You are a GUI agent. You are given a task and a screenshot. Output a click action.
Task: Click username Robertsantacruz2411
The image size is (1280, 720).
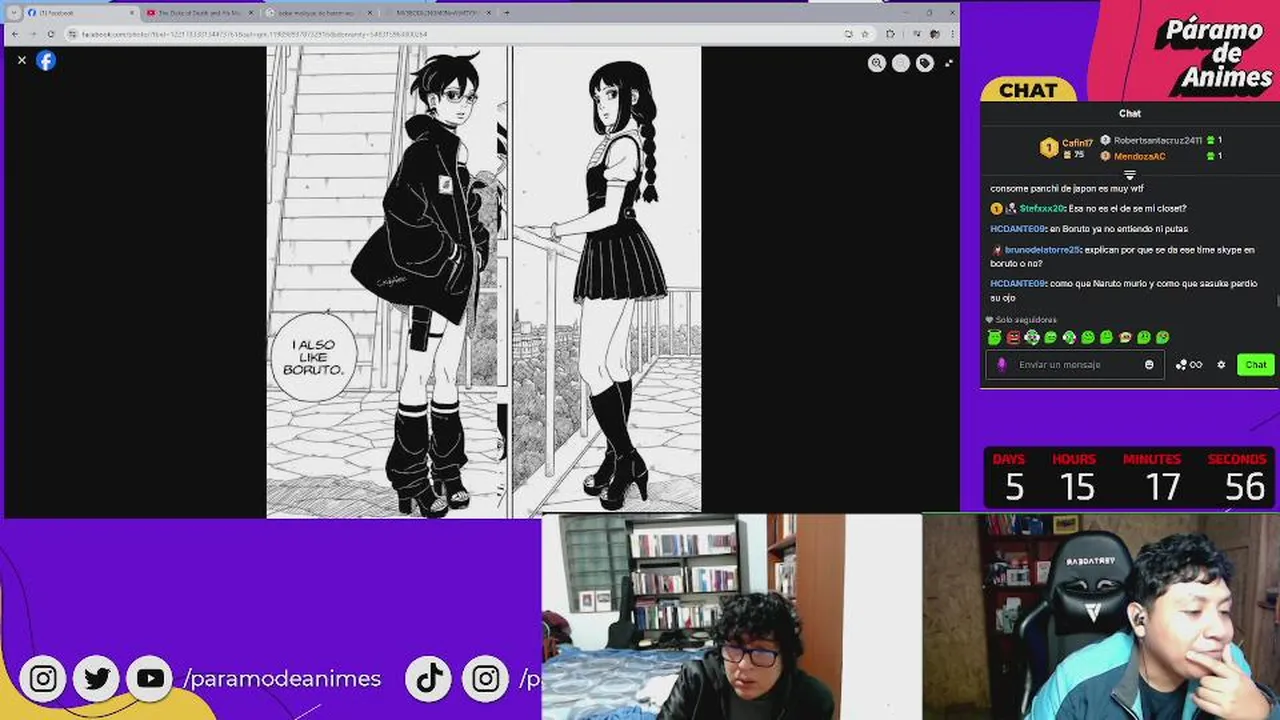pos(1158,141)
